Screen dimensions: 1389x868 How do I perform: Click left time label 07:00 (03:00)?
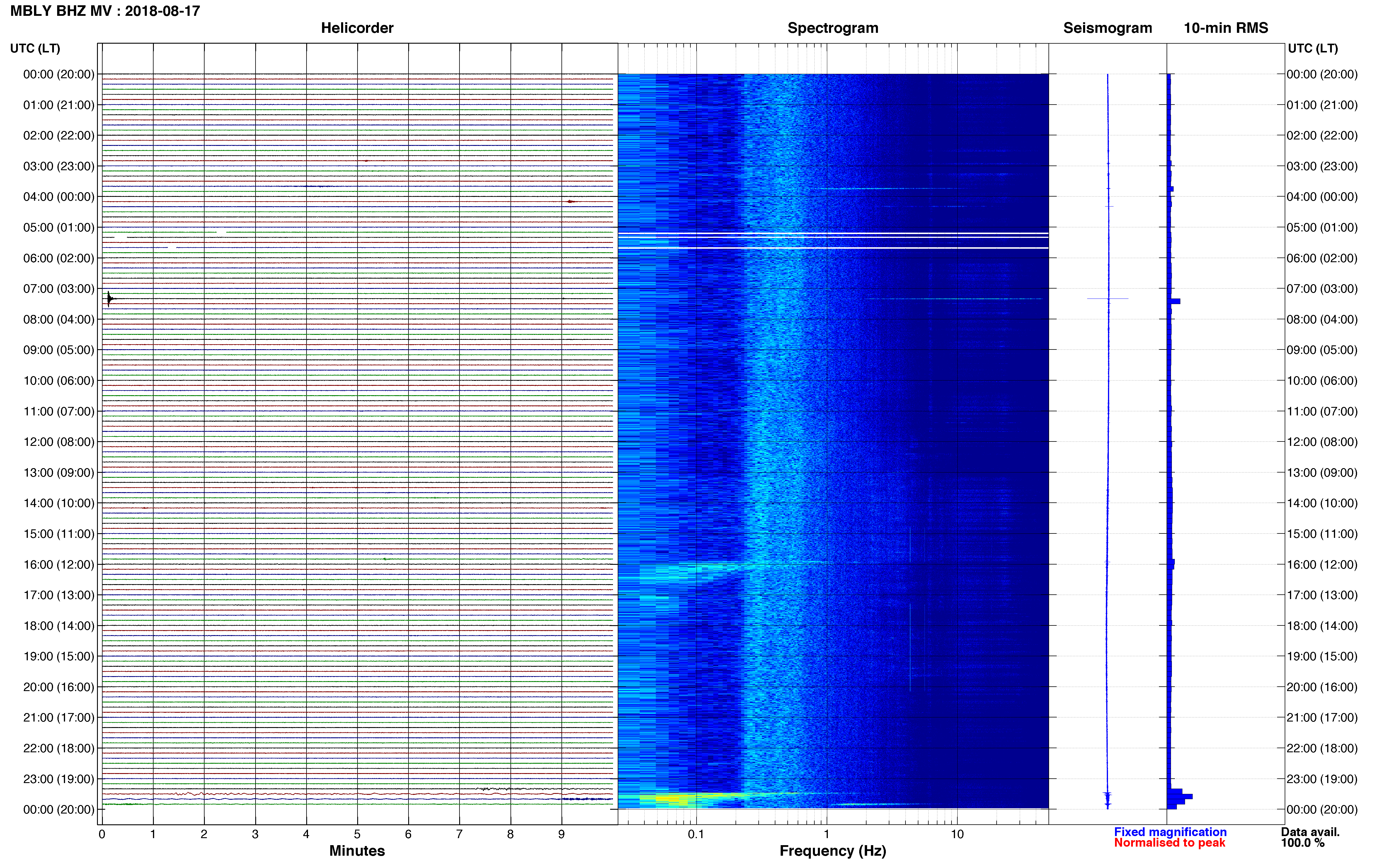point(59,289)
